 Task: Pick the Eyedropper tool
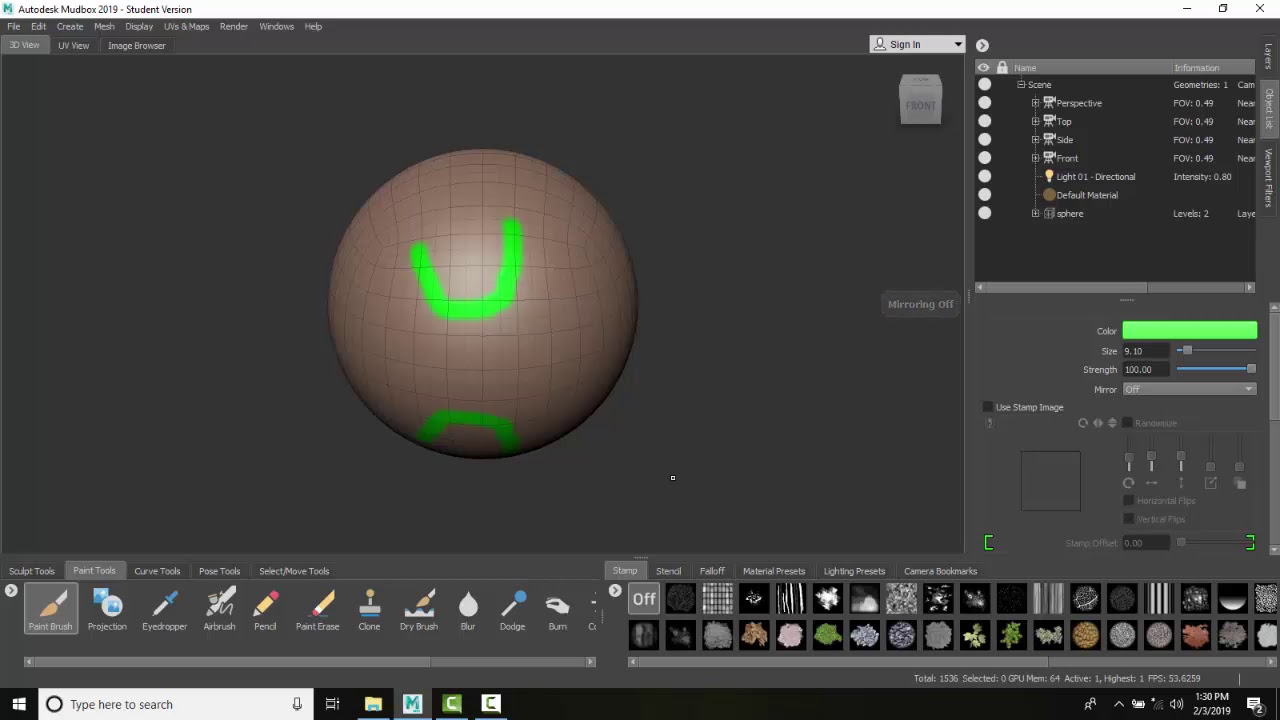point(164,609)
